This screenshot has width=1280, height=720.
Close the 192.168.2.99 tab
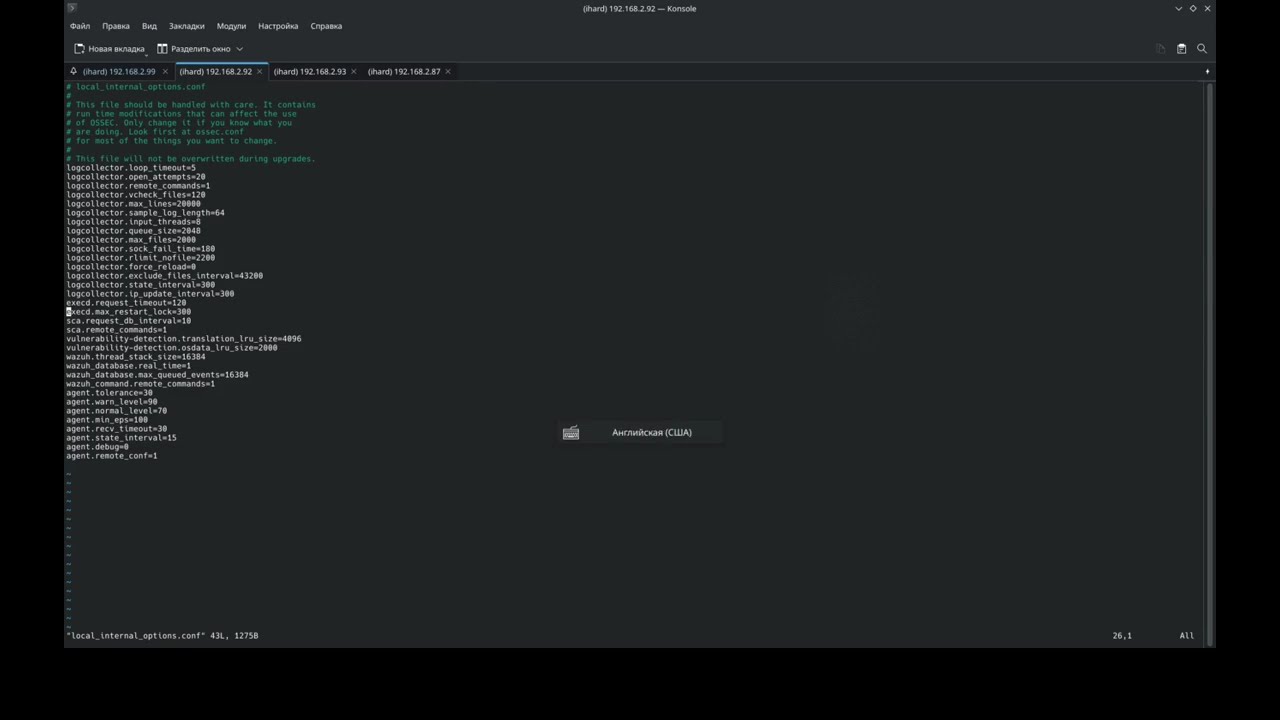165,72
